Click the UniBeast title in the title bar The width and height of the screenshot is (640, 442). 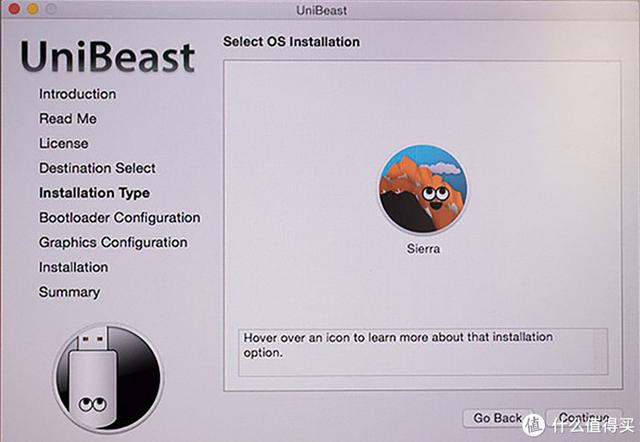(322, 10)
